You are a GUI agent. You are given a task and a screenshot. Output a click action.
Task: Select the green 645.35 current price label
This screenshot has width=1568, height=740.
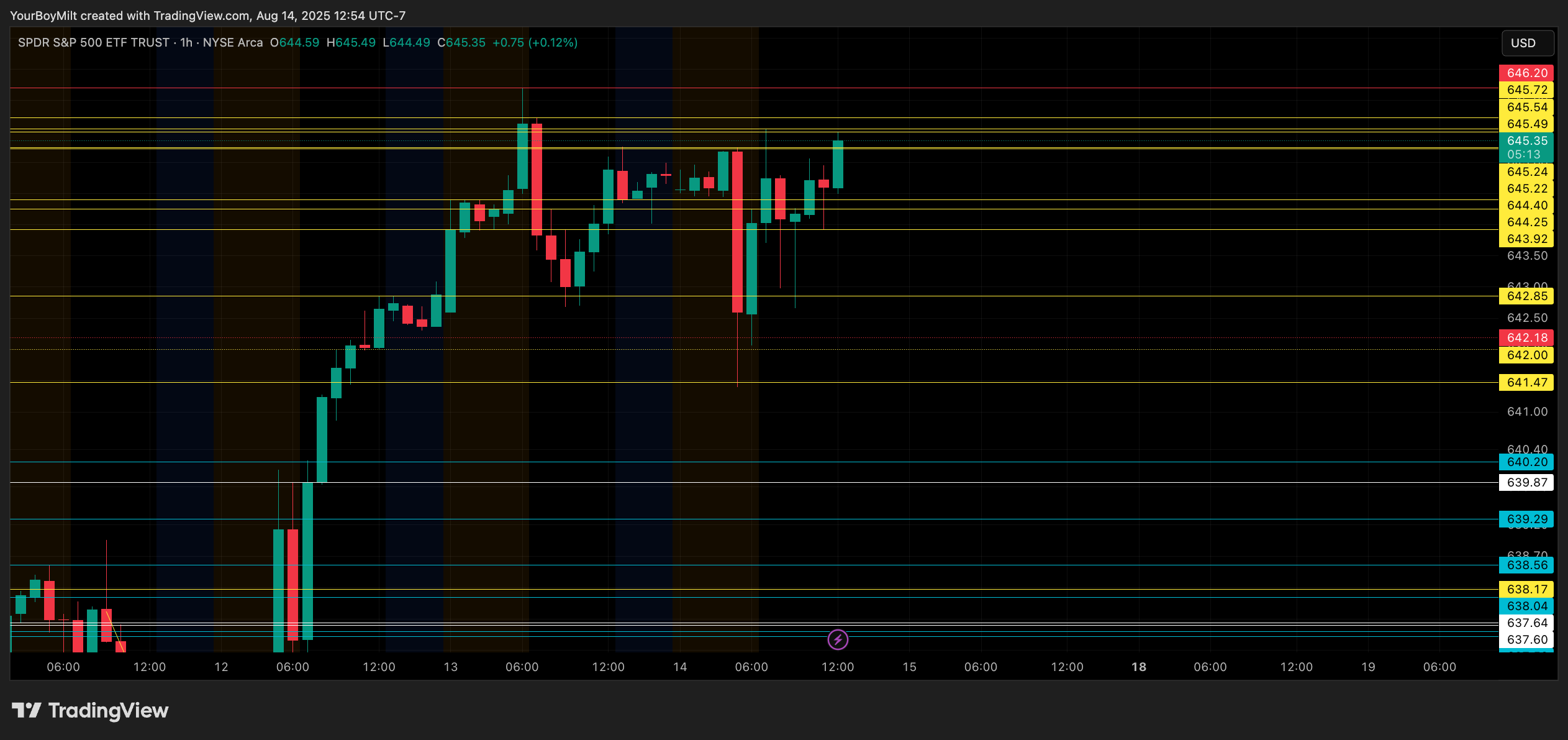click(1526, 141)
